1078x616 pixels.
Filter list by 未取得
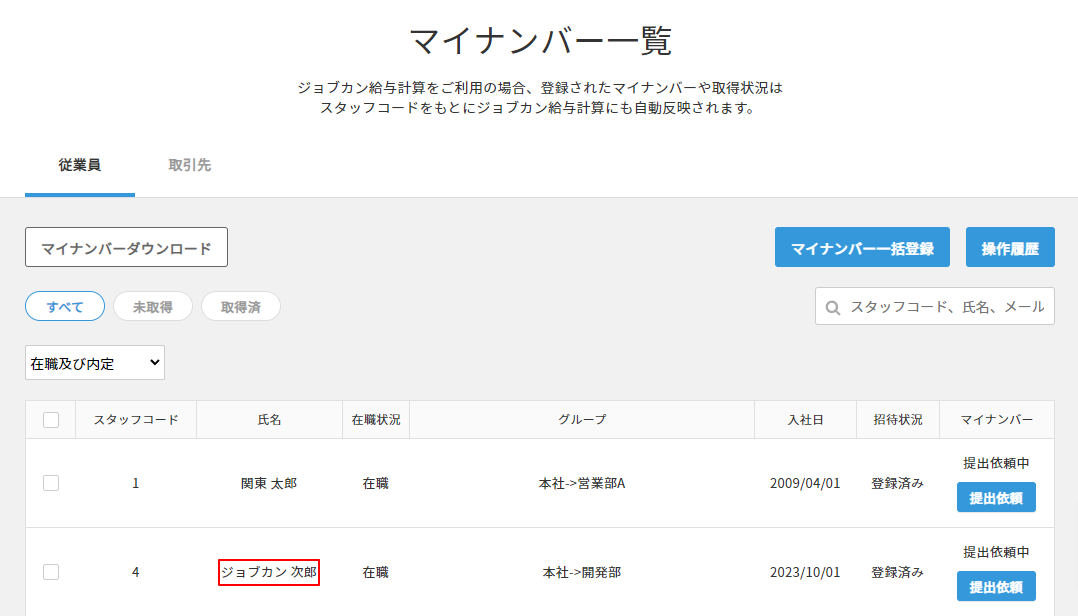coord(153,307)
